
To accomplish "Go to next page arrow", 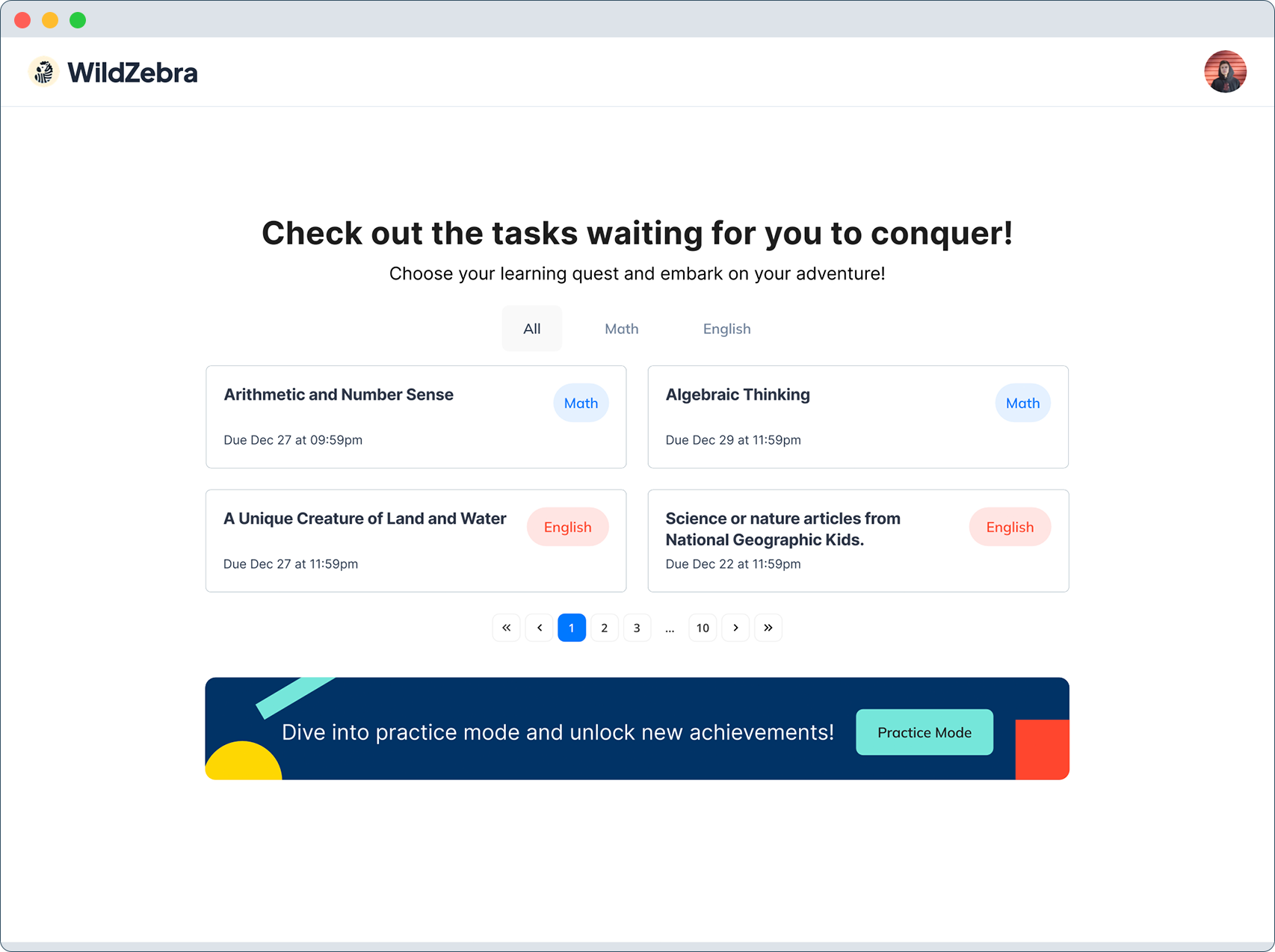I will 735,628.
